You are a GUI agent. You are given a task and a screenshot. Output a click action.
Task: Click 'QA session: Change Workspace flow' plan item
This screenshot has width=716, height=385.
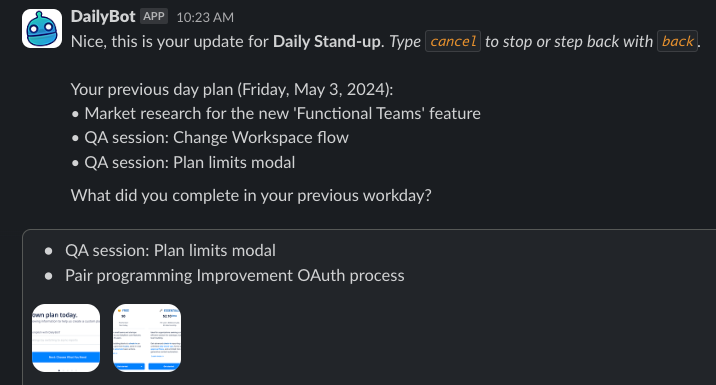[x=216, y=137]
